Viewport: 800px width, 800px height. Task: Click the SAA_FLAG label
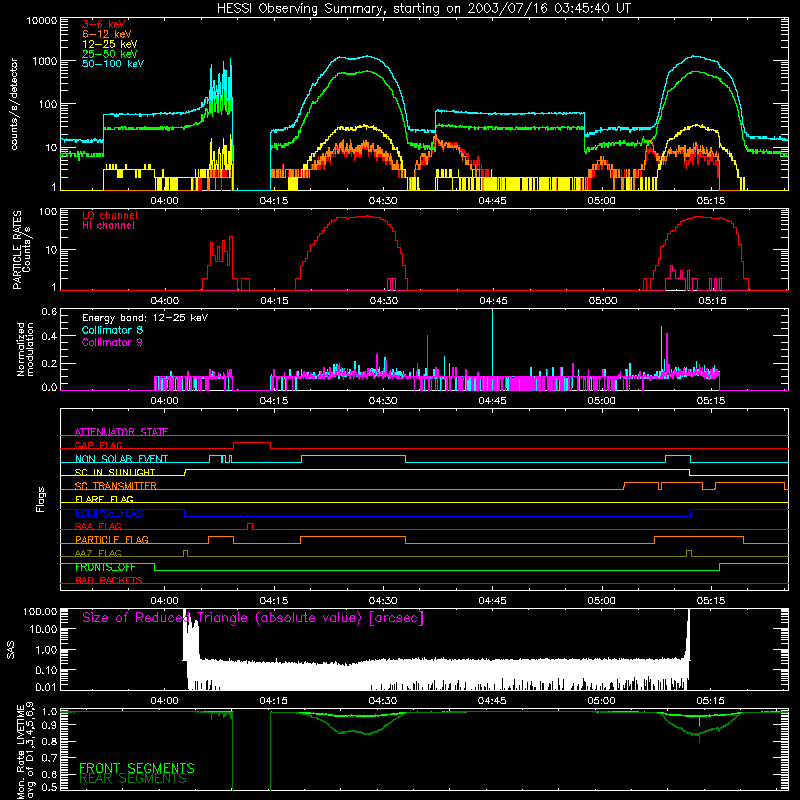98,526
